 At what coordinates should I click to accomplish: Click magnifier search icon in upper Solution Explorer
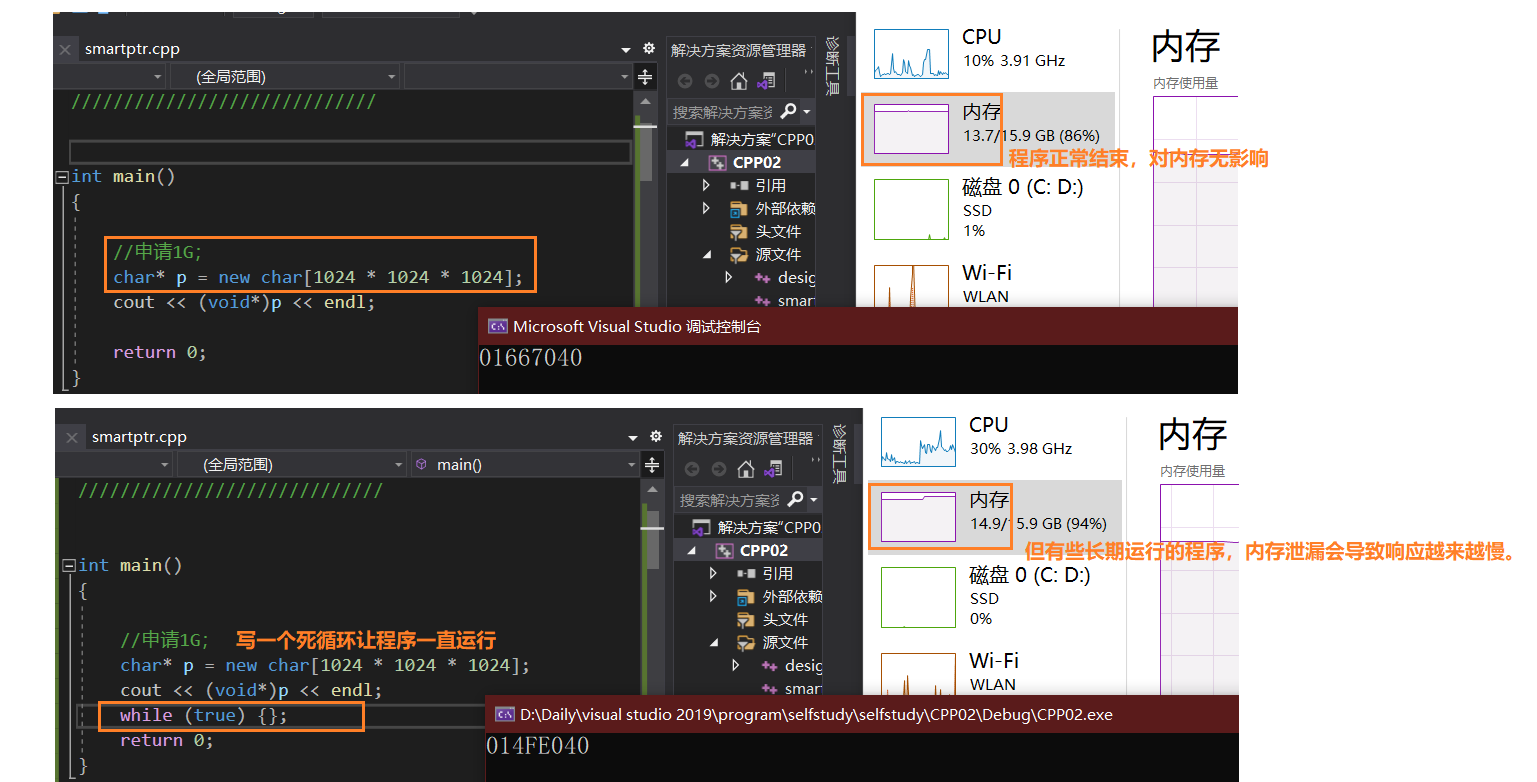pos(788,111)
